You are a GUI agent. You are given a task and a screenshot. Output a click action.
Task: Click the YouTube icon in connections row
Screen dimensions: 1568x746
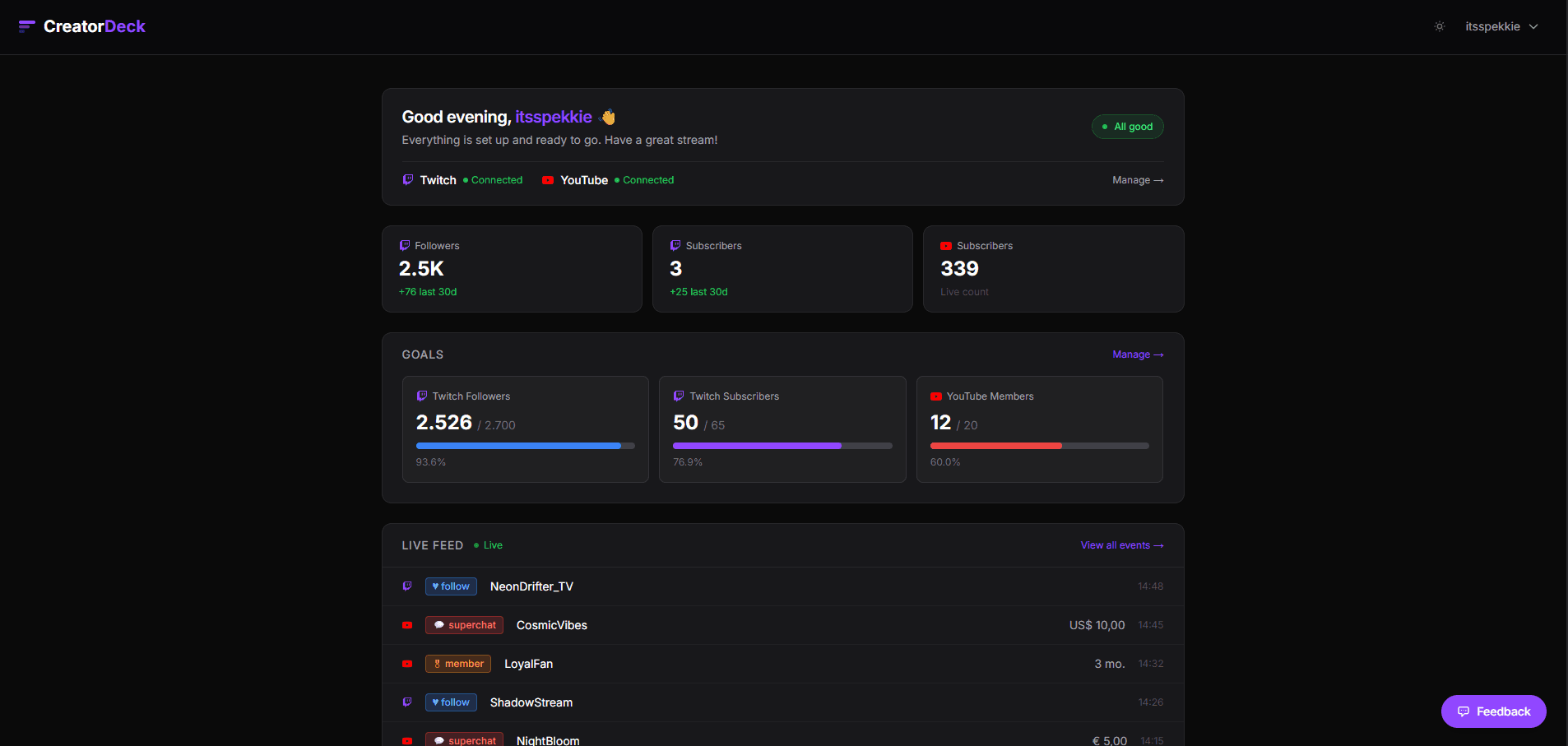(548, 180)
